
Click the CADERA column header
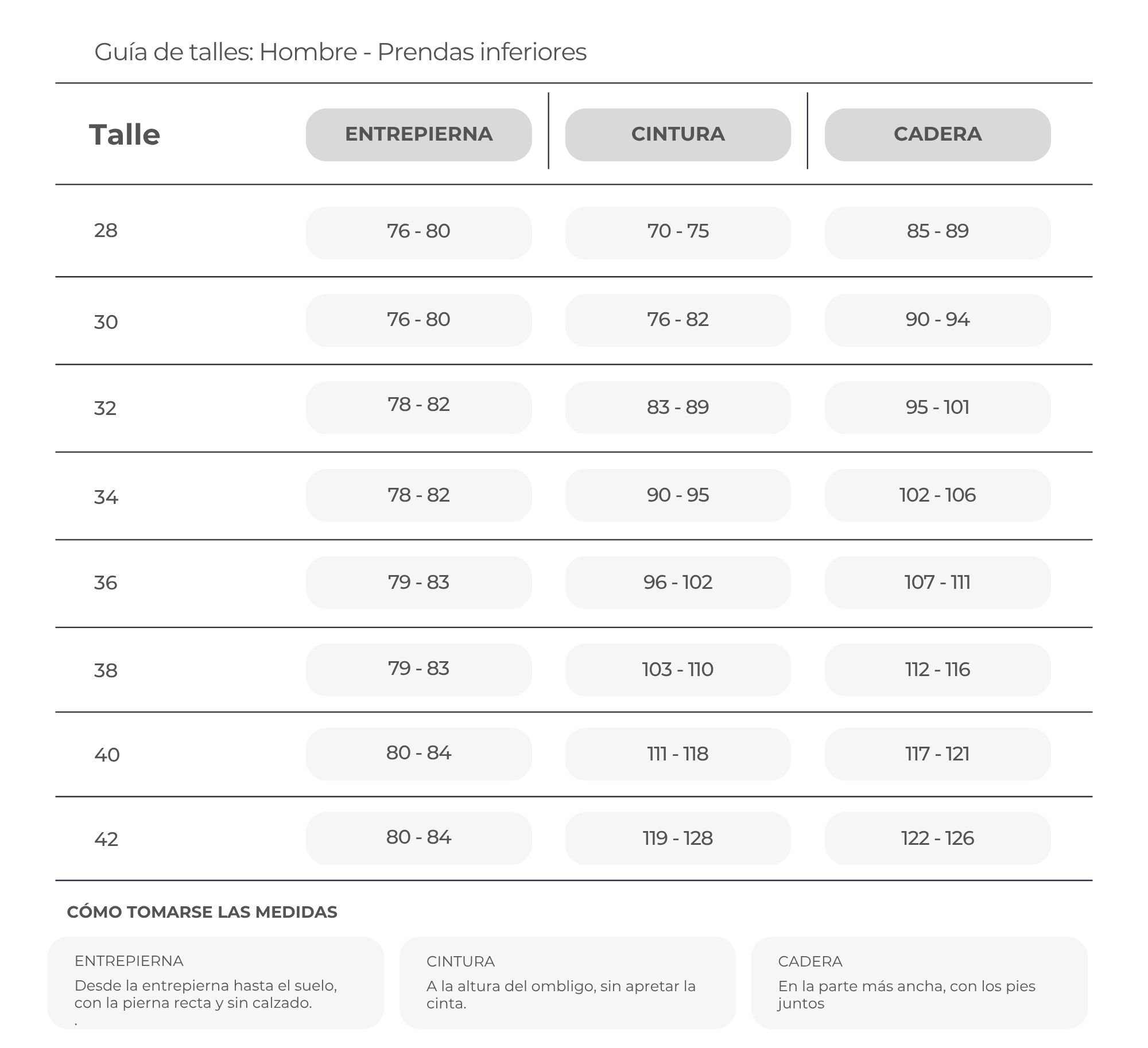click(x=937, y=134)
